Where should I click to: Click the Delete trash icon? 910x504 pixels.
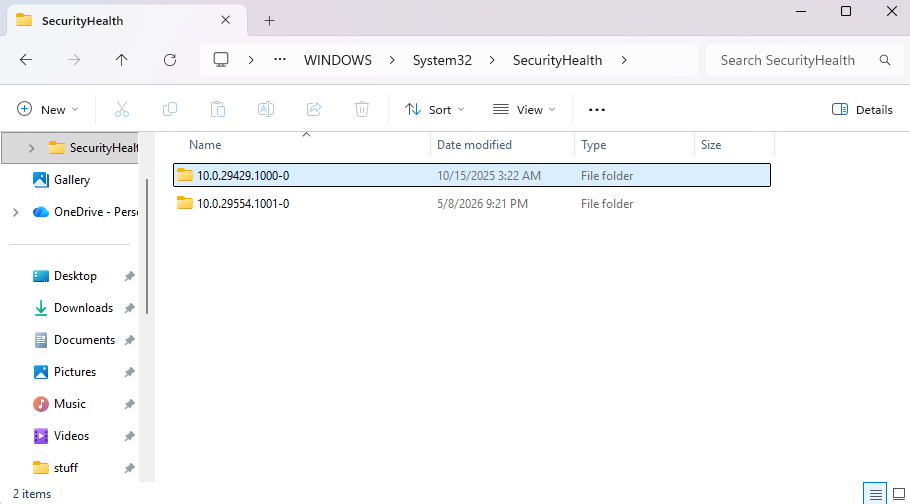[362, 109]
